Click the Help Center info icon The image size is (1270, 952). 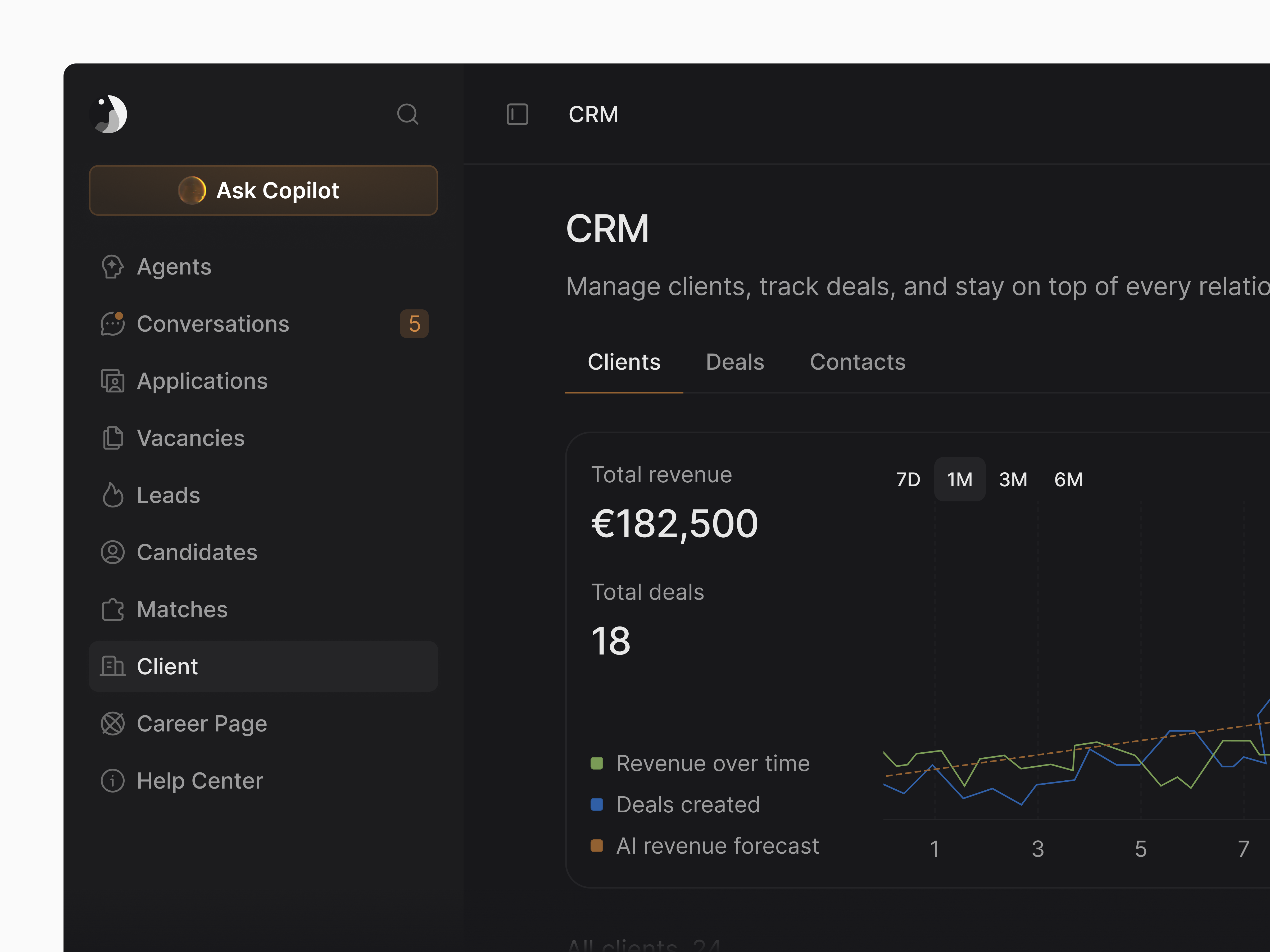pyautogui.click(x=112, y=780)
